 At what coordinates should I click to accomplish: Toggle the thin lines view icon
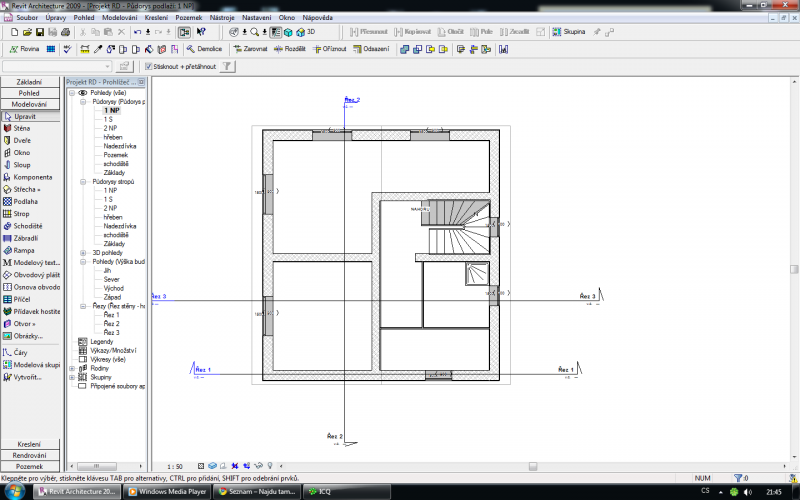click(185, 32)
